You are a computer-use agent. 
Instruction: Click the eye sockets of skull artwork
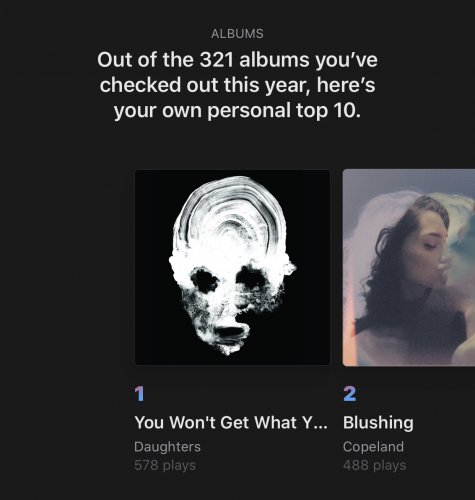[229, 279]
